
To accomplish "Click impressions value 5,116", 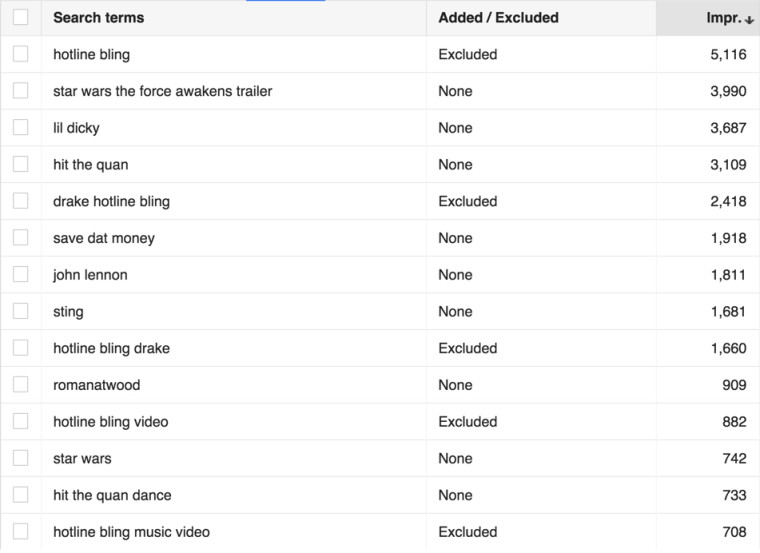I will pos(728,54).
